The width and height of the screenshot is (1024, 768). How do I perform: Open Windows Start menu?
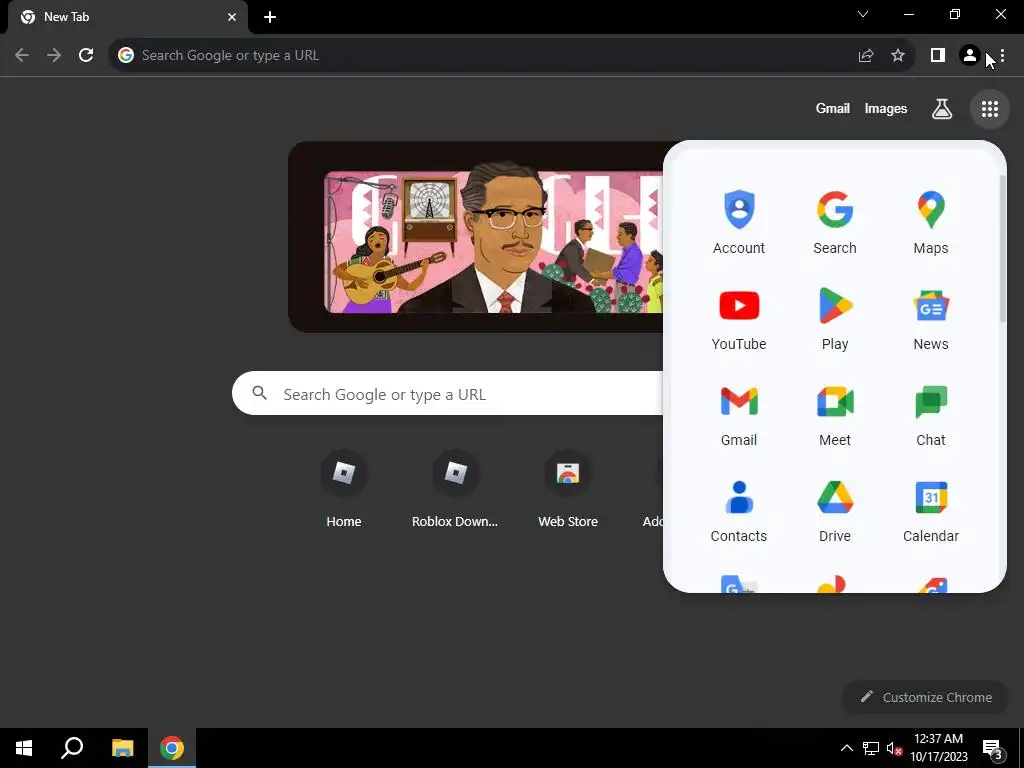pos(24,748)
